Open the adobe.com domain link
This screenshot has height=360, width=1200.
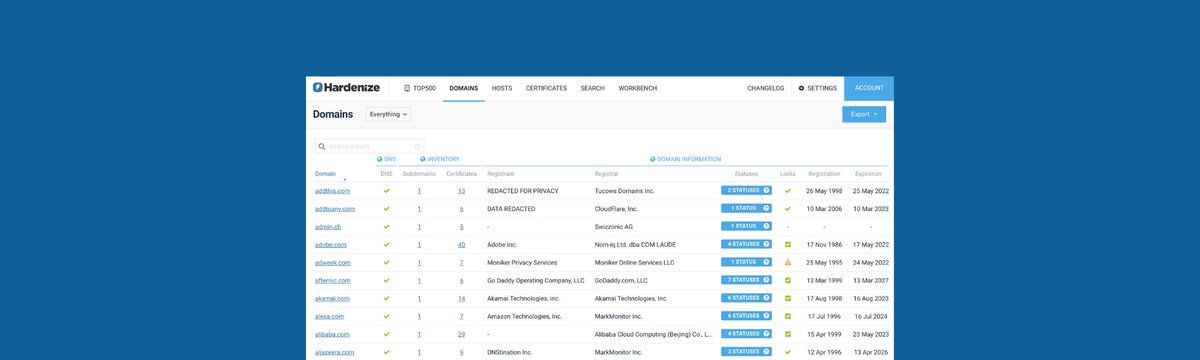330,245
